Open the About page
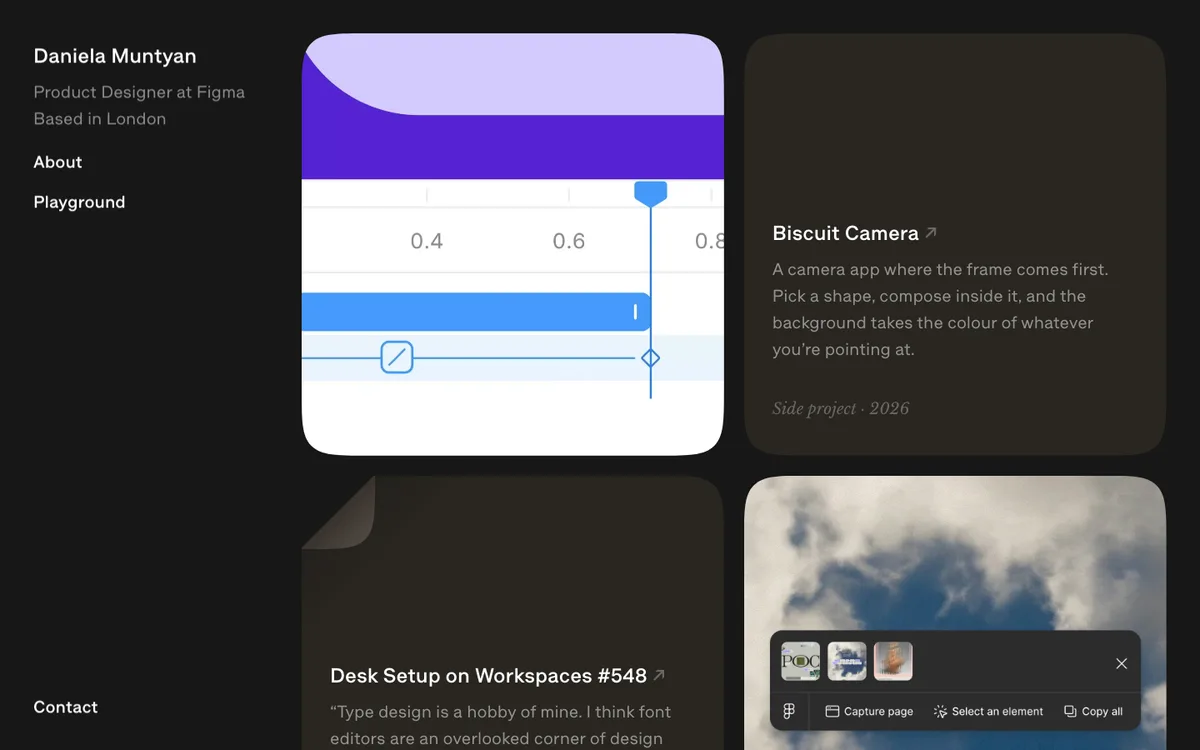 (x=58, y=162)
